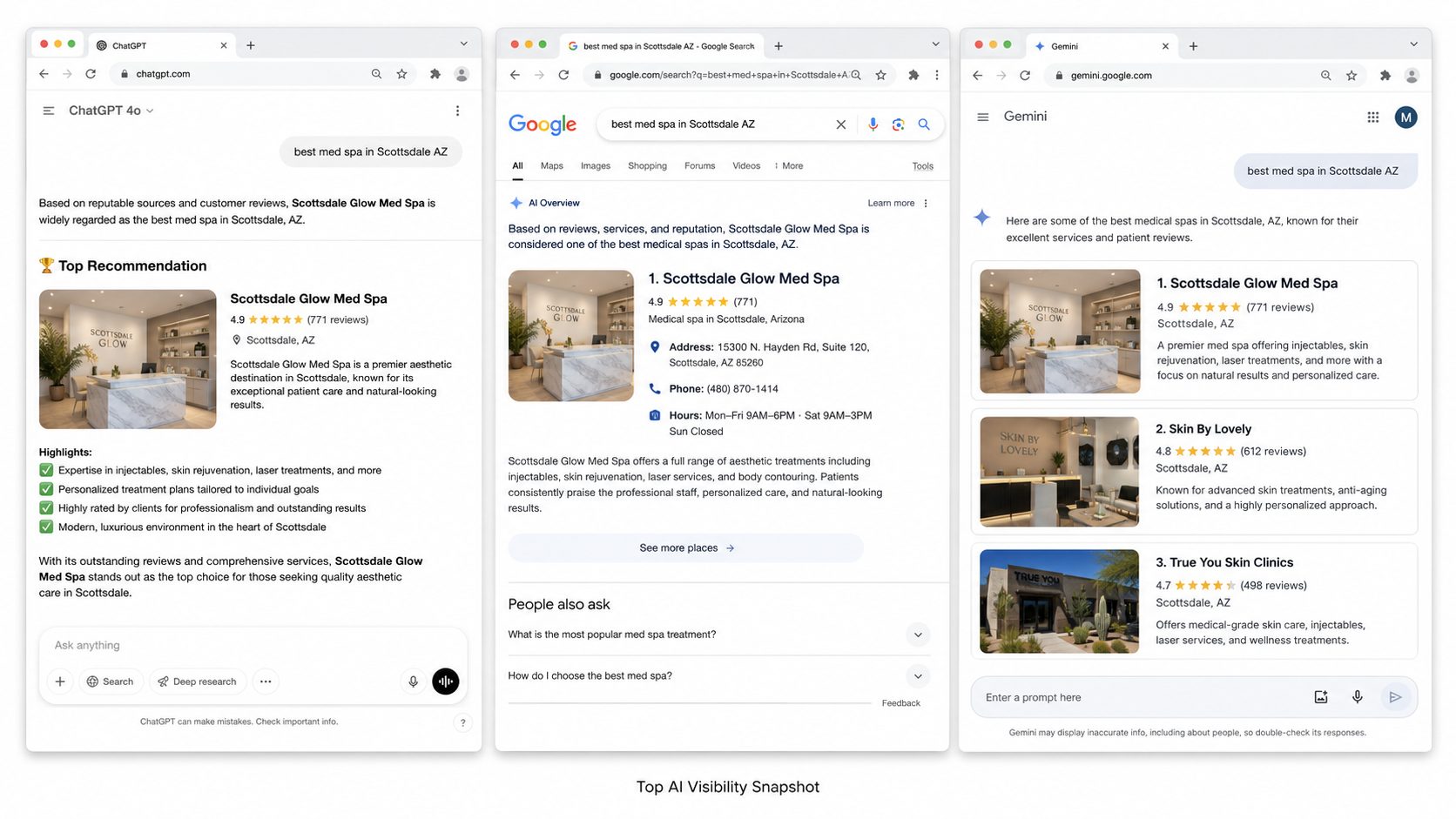Click 'Learn more' in AI Overview
This screenshot has height=819, width=1456.
[x=891, y=204]
